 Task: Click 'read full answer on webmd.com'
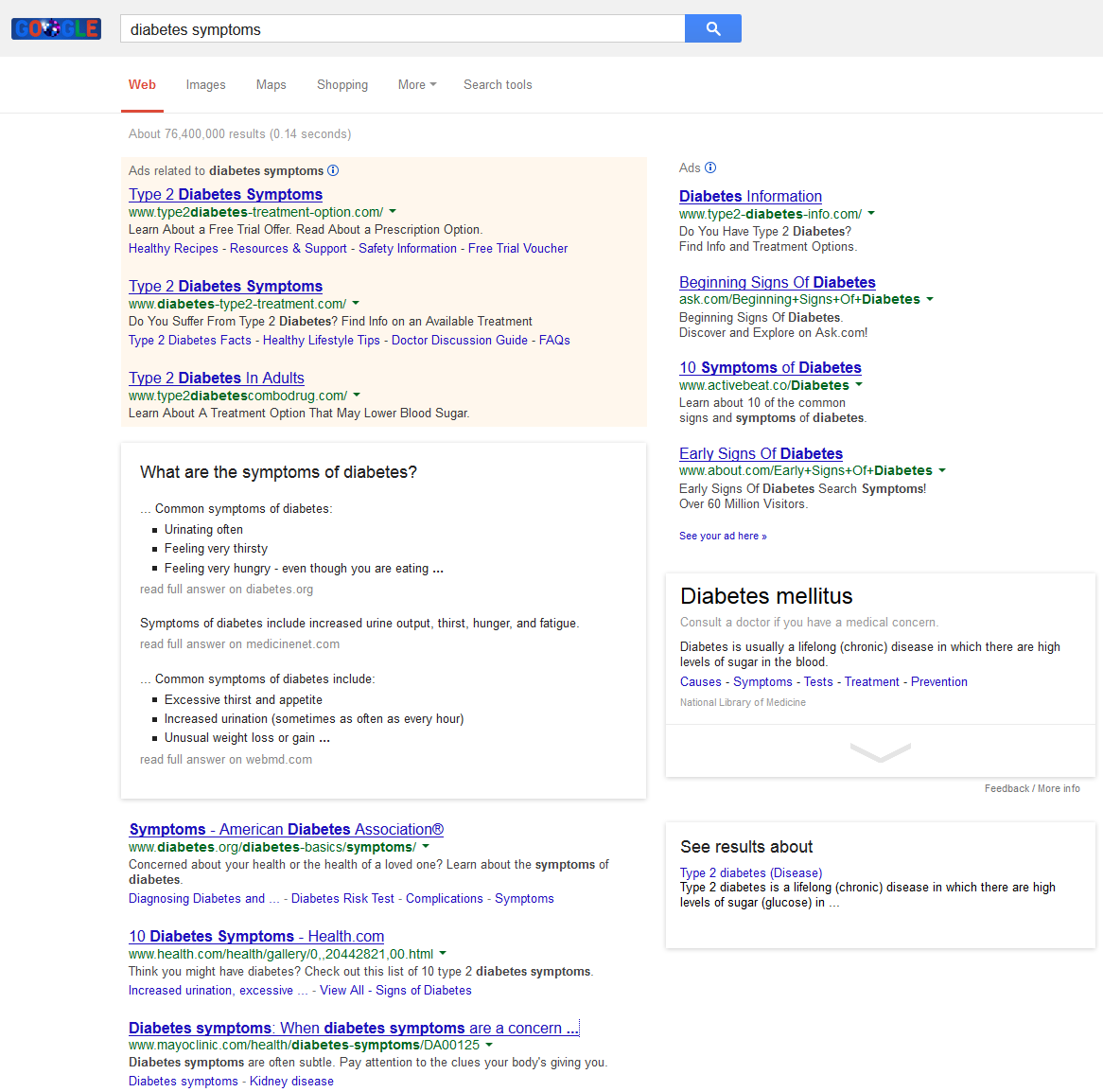(226, 759)
